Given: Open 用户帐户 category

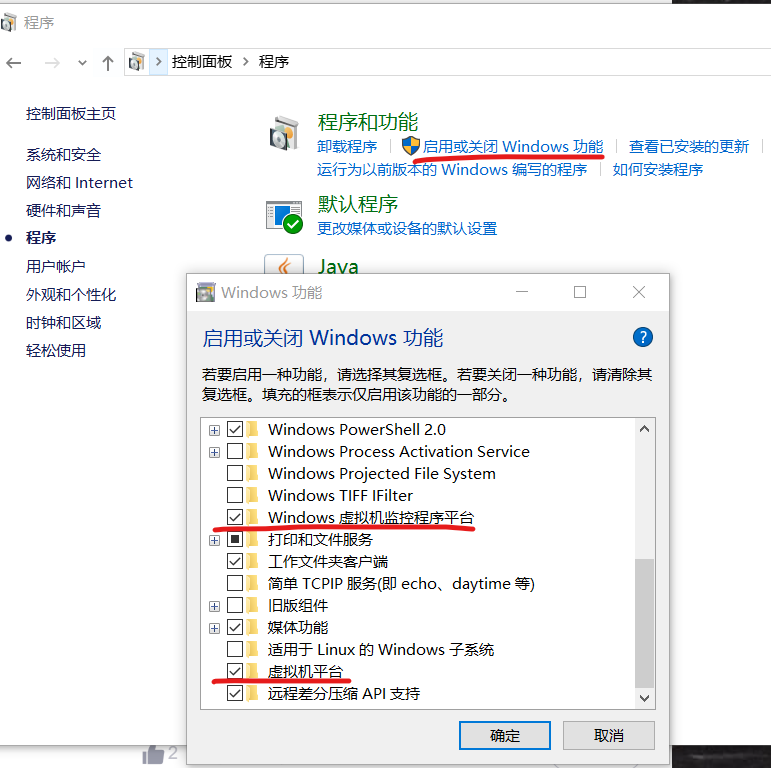Looking at the screenshot, I should tap(56, 266).
